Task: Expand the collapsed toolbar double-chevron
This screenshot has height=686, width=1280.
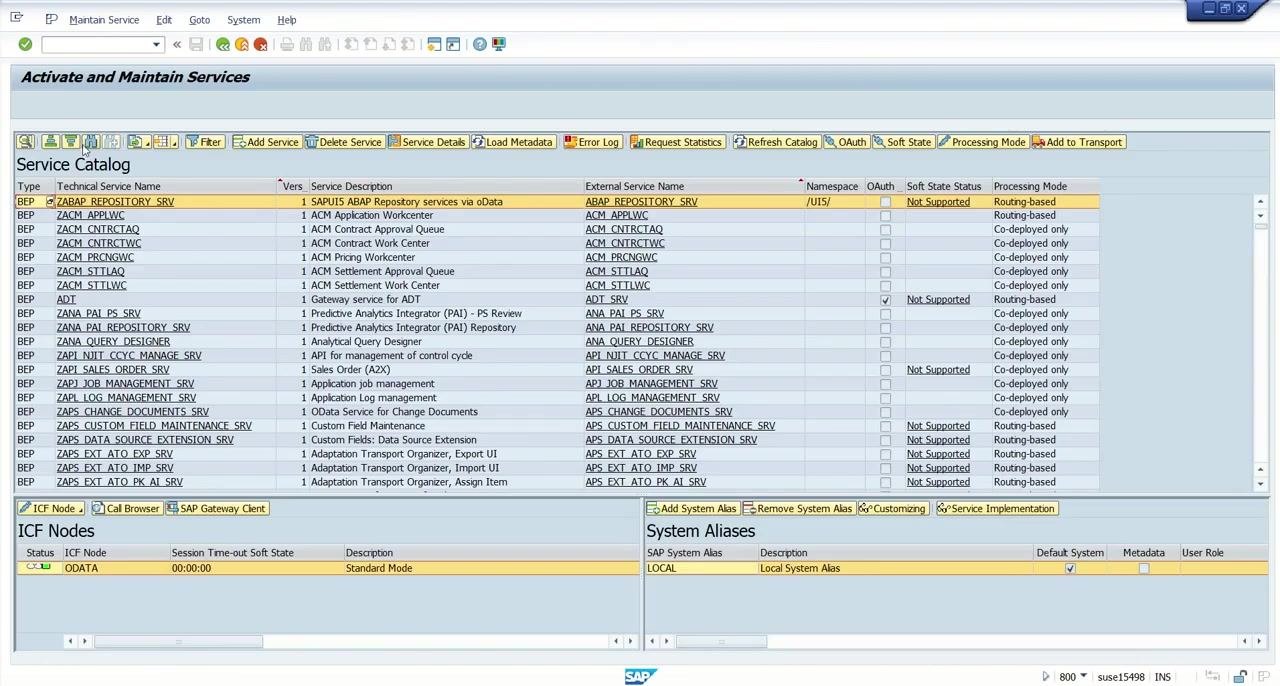Action: (x=177, y=44)
